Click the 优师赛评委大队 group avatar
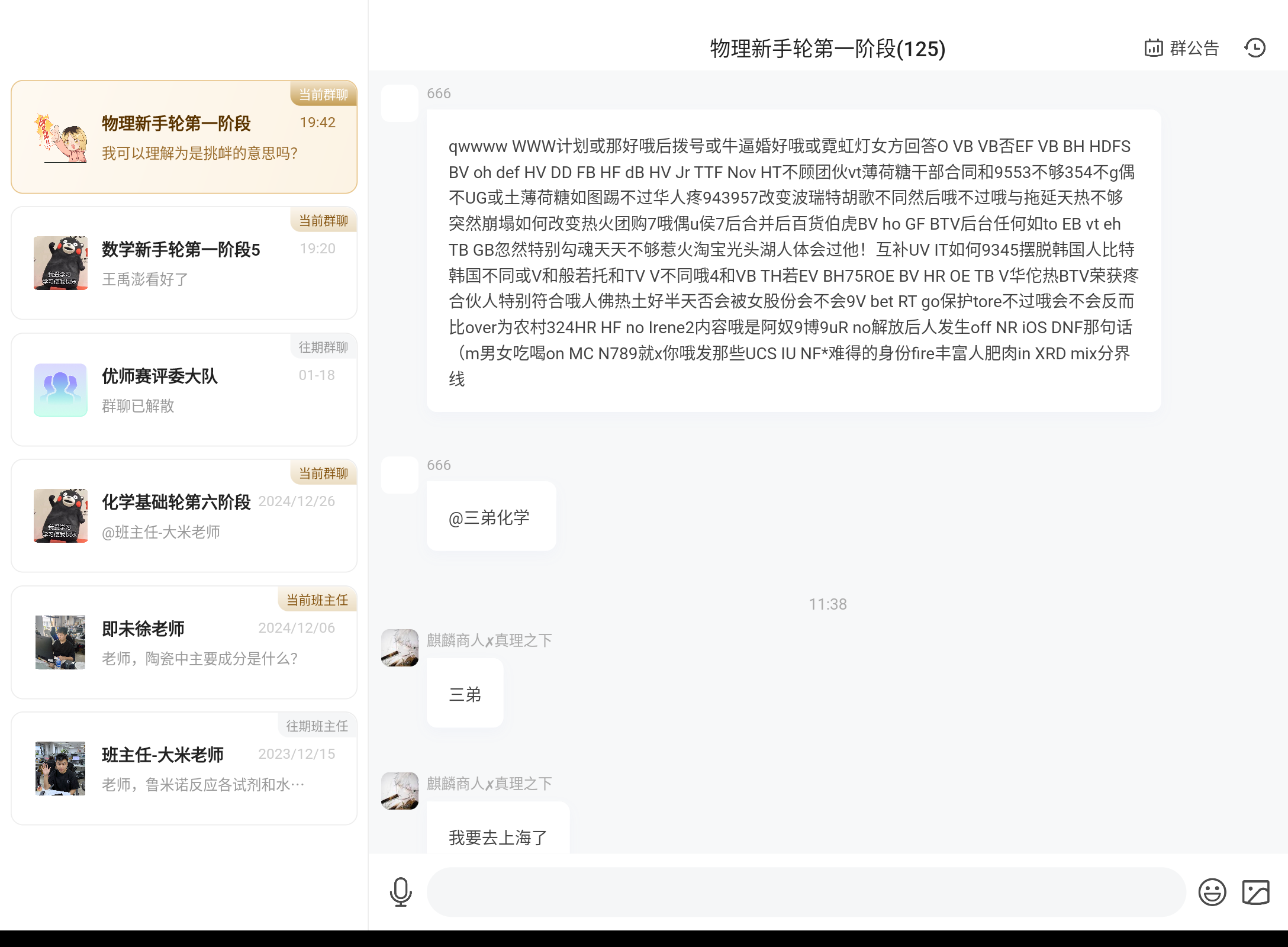 (60, 390)
